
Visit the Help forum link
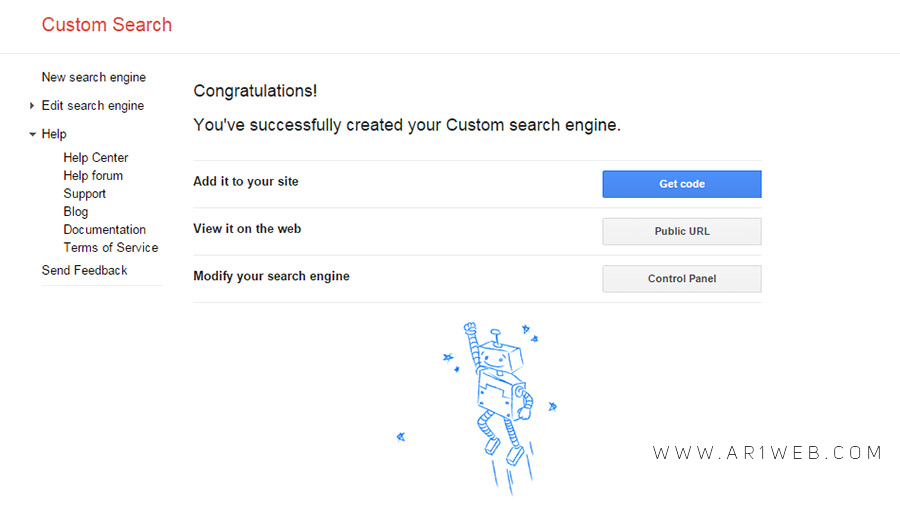pos(93,175)
